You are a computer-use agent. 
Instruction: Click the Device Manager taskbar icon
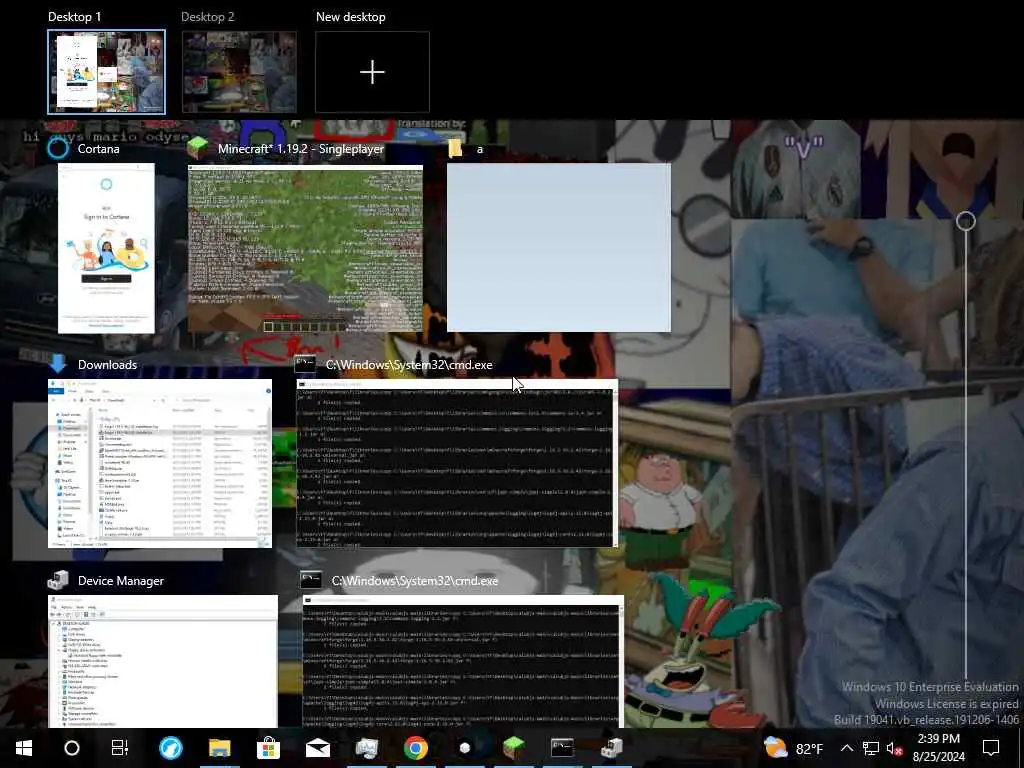click(x=612, y=748)
